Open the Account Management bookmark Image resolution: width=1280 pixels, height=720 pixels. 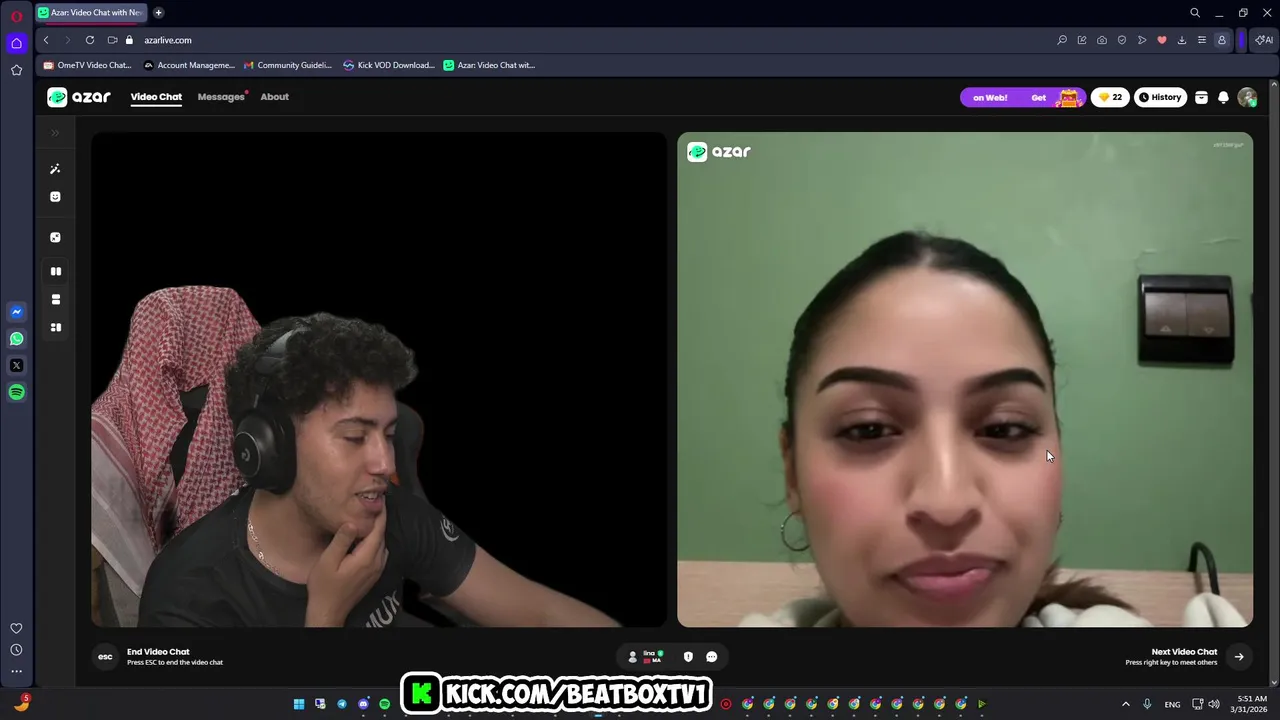[x=189, y=65]
